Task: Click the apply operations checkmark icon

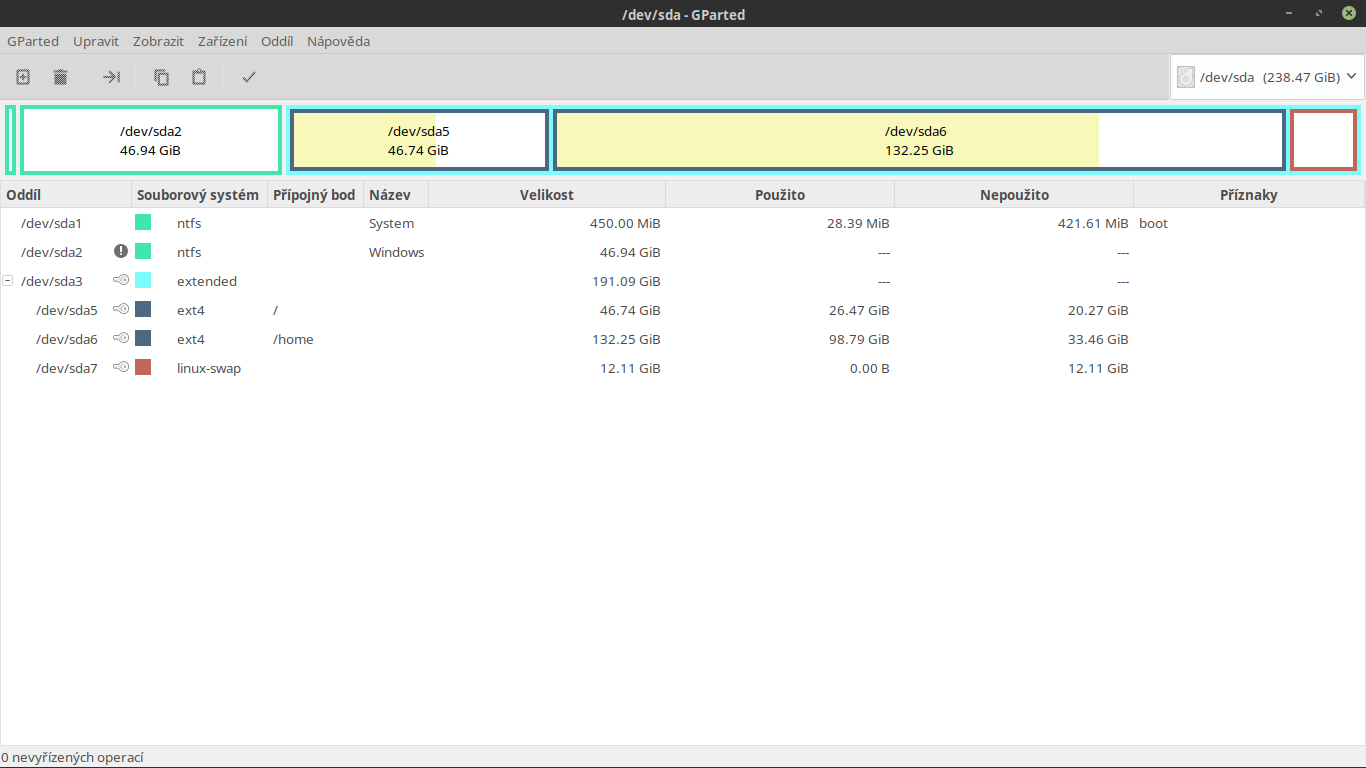Action: click(x=249, y=77)
